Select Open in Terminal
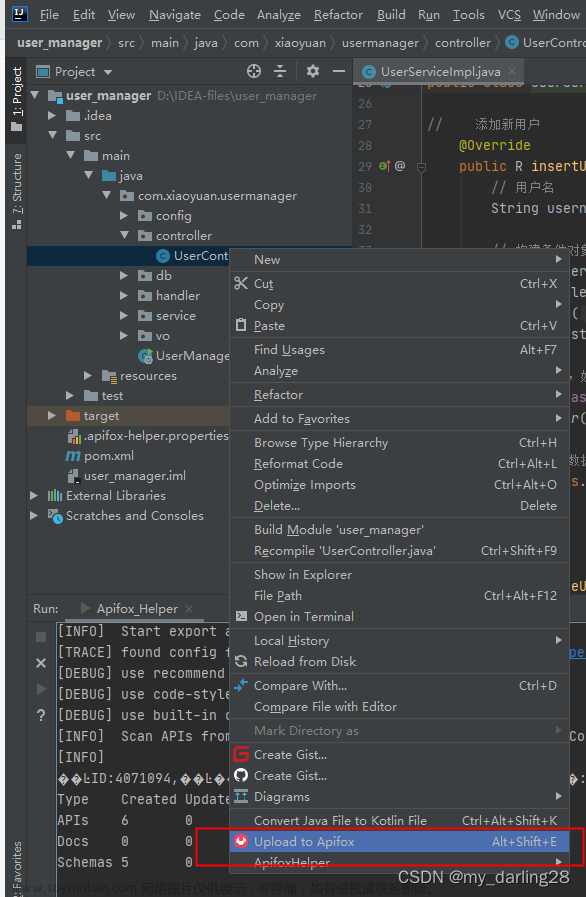586x897 pixels. tap(399, 617)
